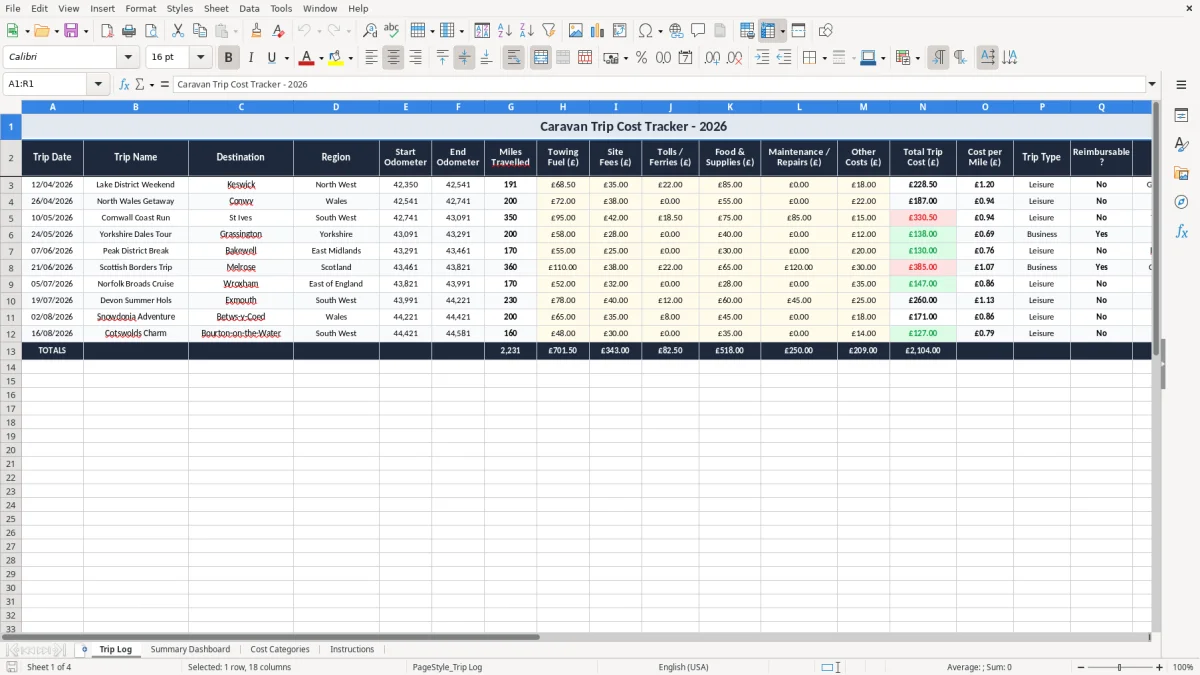Open Find & Replace icon
This screenshot has height=675, width=1200.
coord(369,31)
